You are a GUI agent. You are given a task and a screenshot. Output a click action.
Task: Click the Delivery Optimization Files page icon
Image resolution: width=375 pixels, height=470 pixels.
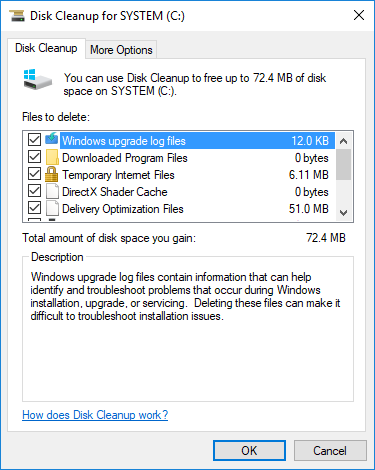[52, 209]
